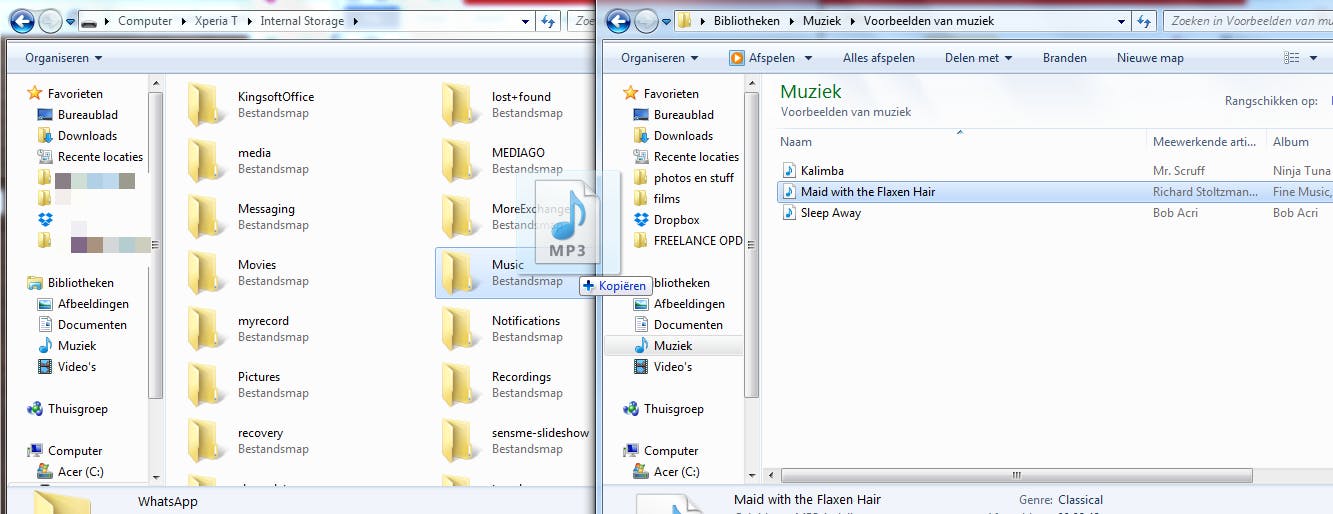
Task: Select the sensme-slideshow folder
Action: [515, 440]
